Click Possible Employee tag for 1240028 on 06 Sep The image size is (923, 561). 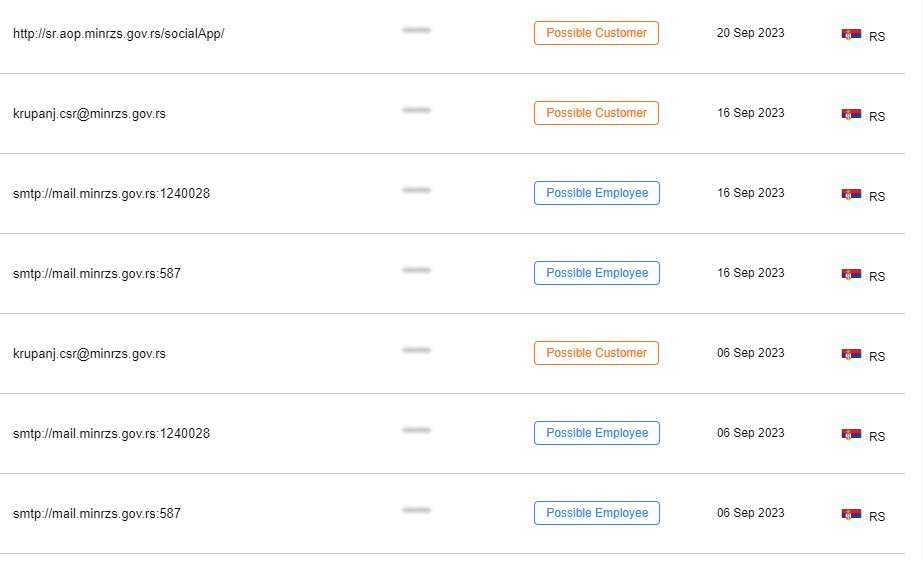tap(597, 433)
